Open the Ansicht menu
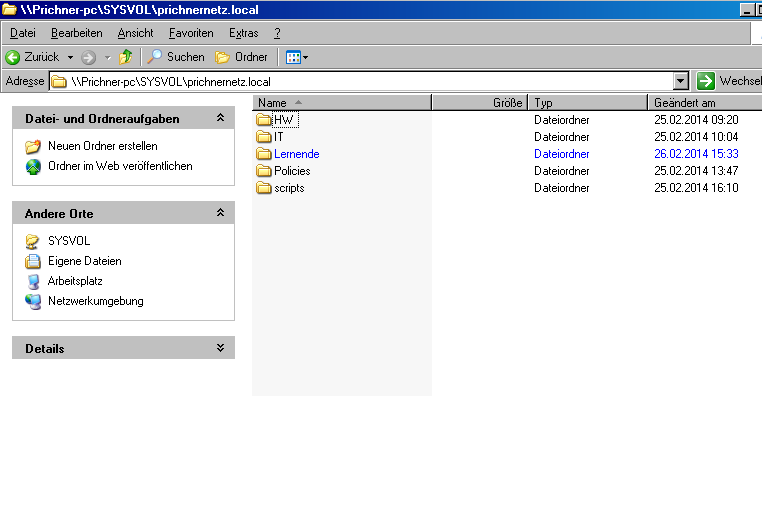This screenshot has height=512, width=762. (136, 33)
